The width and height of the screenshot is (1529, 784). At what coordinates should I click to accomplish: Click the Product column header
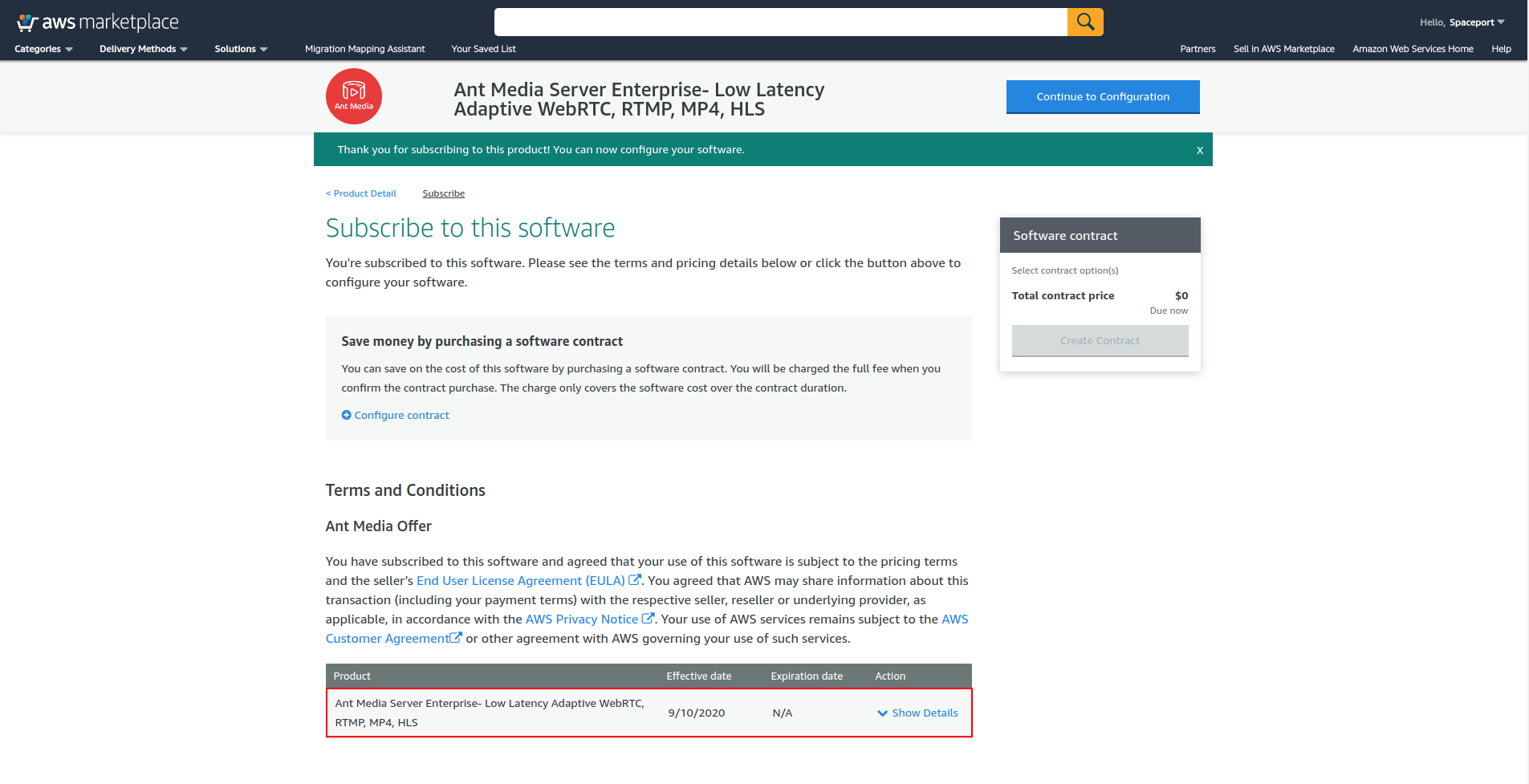[x=352, y=676]
